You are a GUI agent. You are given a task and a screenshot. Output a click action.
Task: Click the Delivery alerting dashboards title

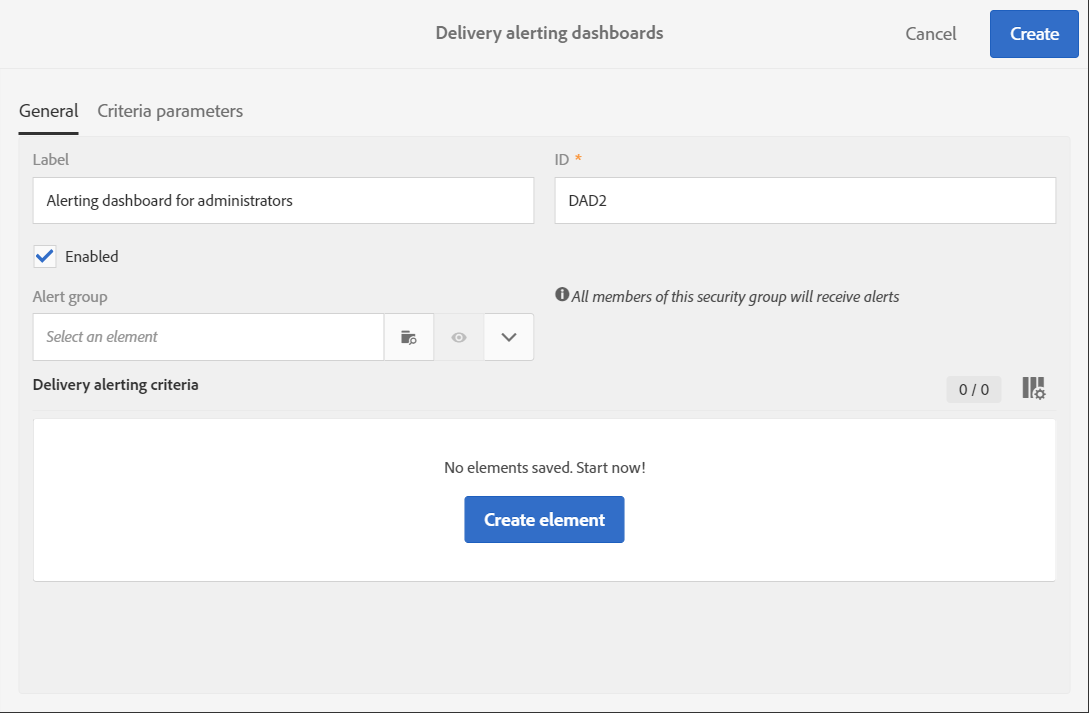549,33
